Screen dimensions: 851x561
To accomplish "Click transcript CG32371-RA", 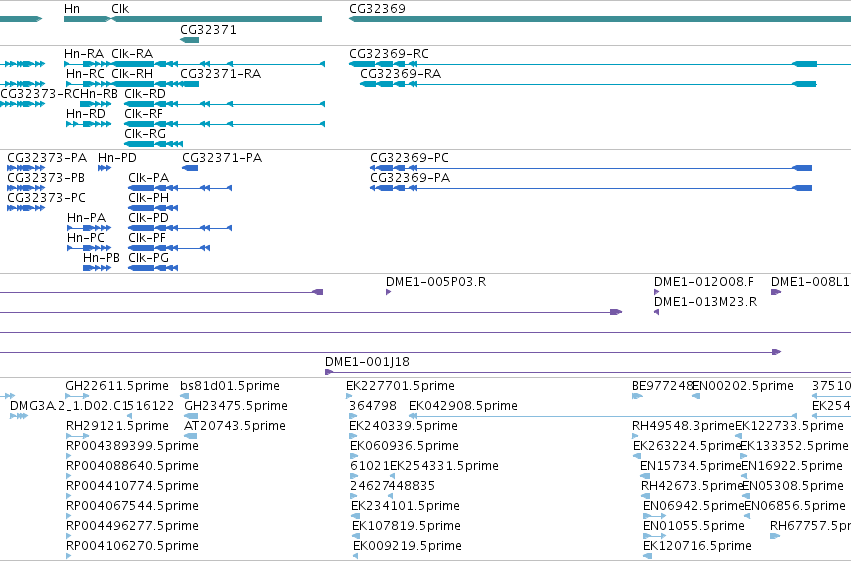I will click(x=220, y=74).
